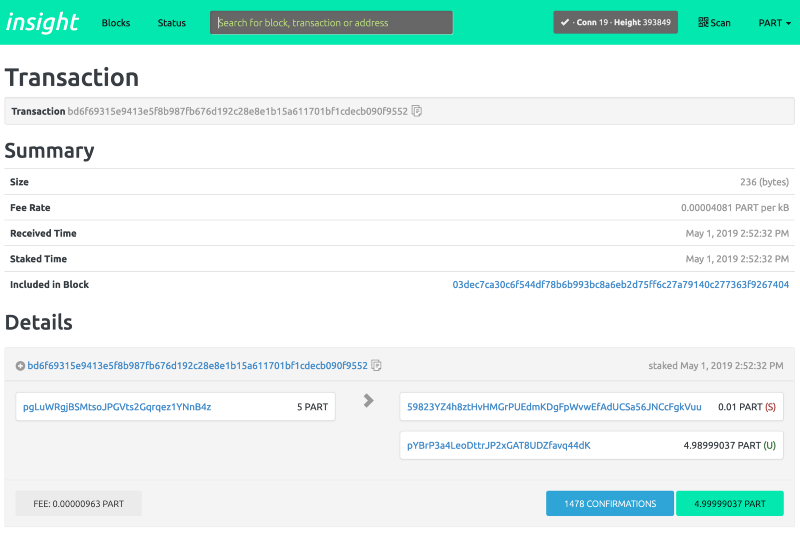
Task: Open the PART currency dropdown
Action: (774, 23)
